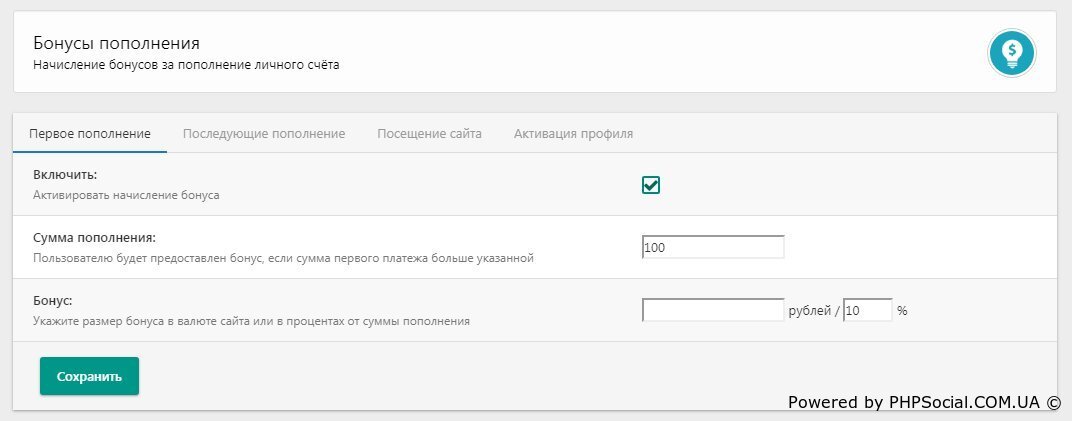Toggle the Включить bonus checkbox

click(x=651, y=185)
